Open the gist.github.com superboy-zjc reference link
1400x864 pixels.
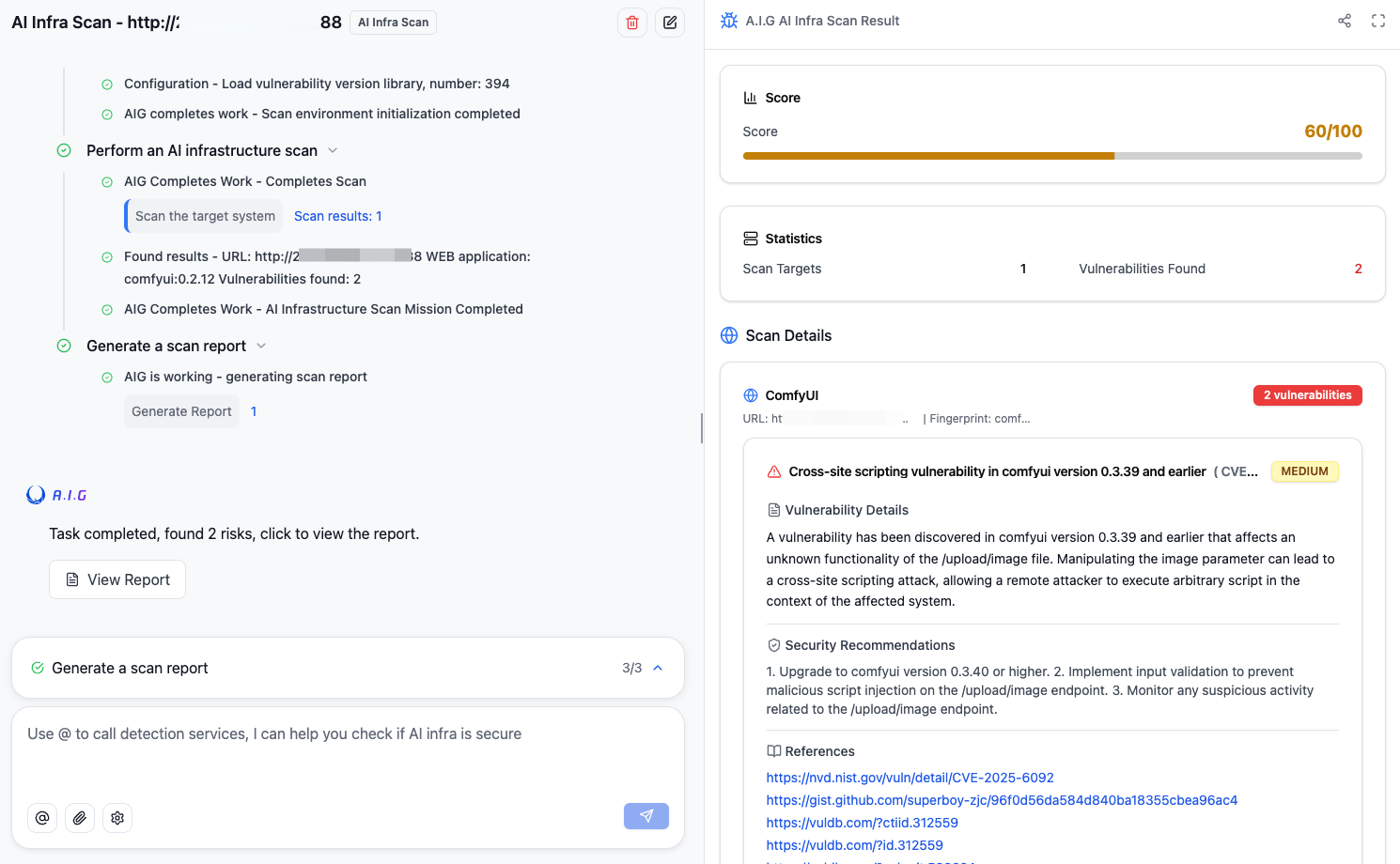[x=1002, y=800]
